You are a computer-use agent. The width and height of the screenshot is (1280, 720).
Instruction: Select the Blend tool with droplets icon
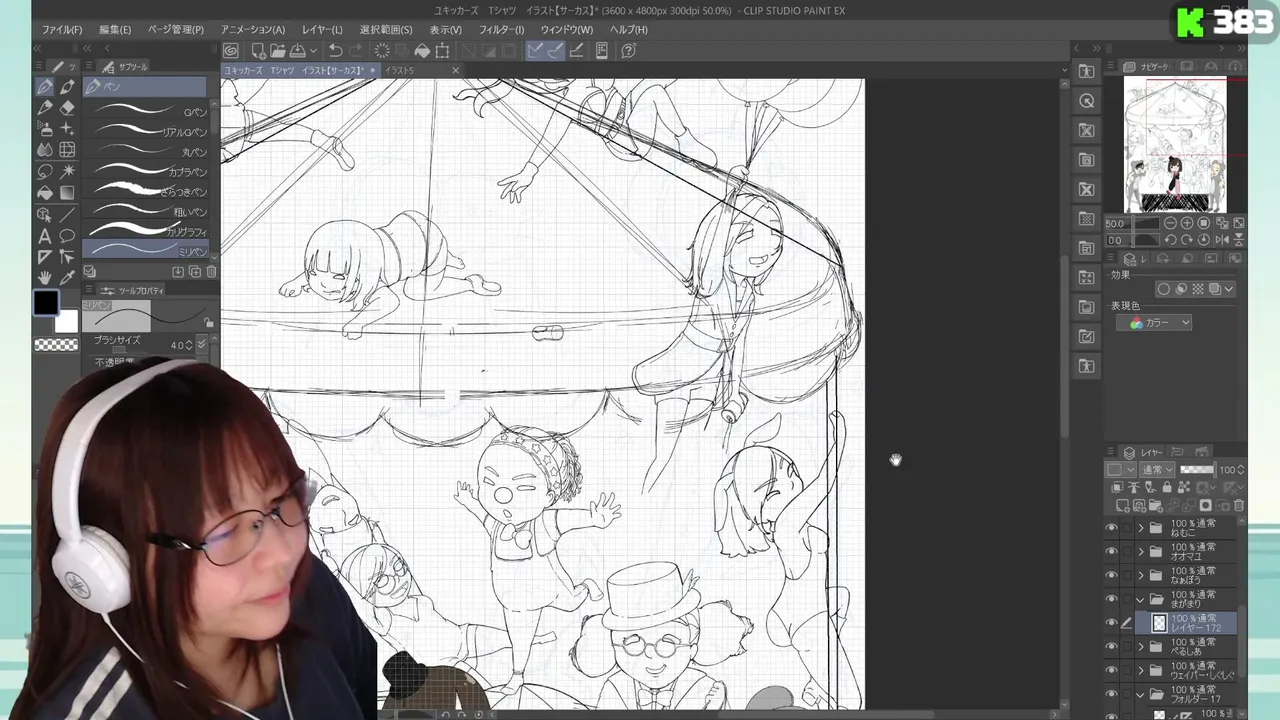(x=45, y=150)
